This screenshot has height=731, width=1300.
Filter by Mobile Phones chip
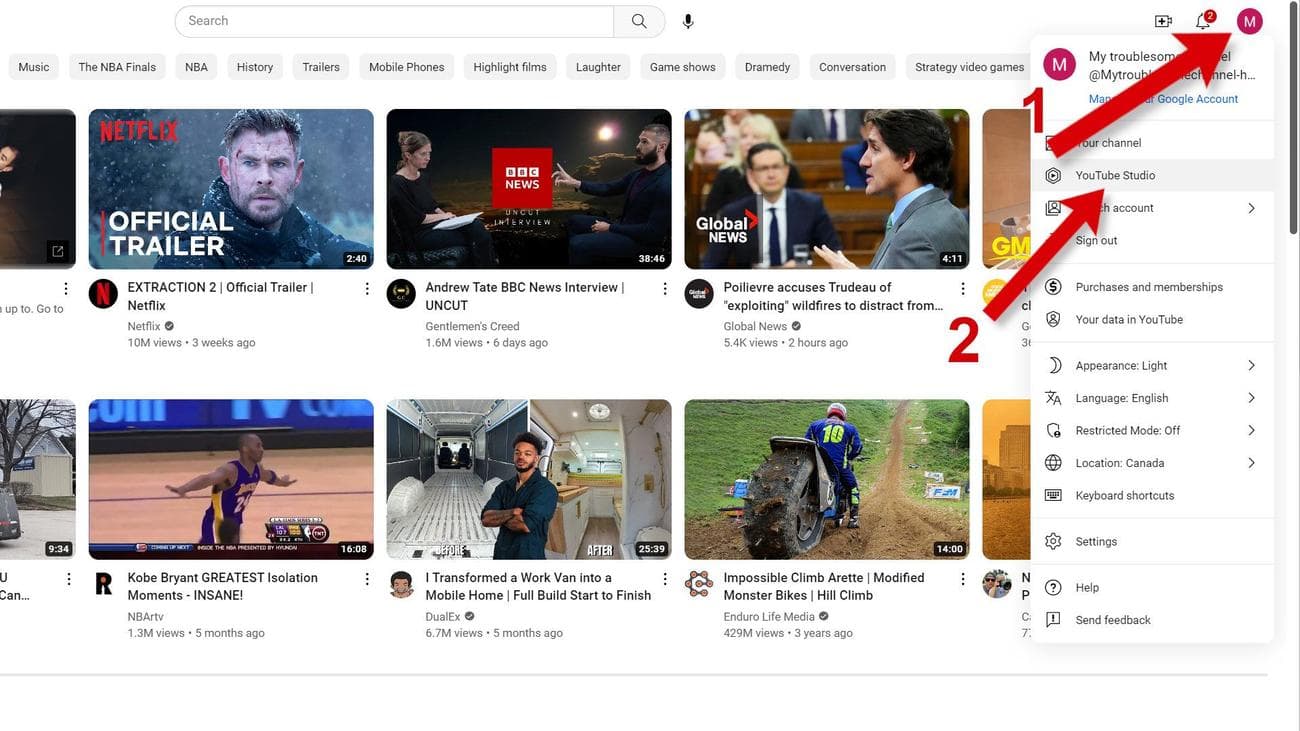coord(407,67)
